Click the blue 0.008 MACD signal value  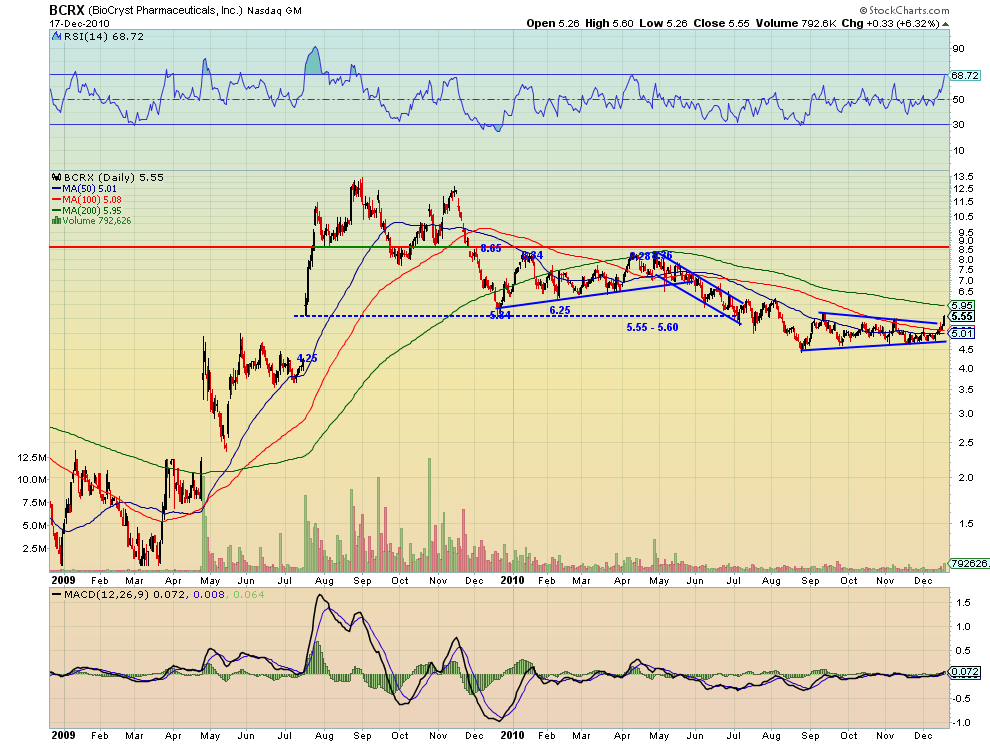(209, 594)
